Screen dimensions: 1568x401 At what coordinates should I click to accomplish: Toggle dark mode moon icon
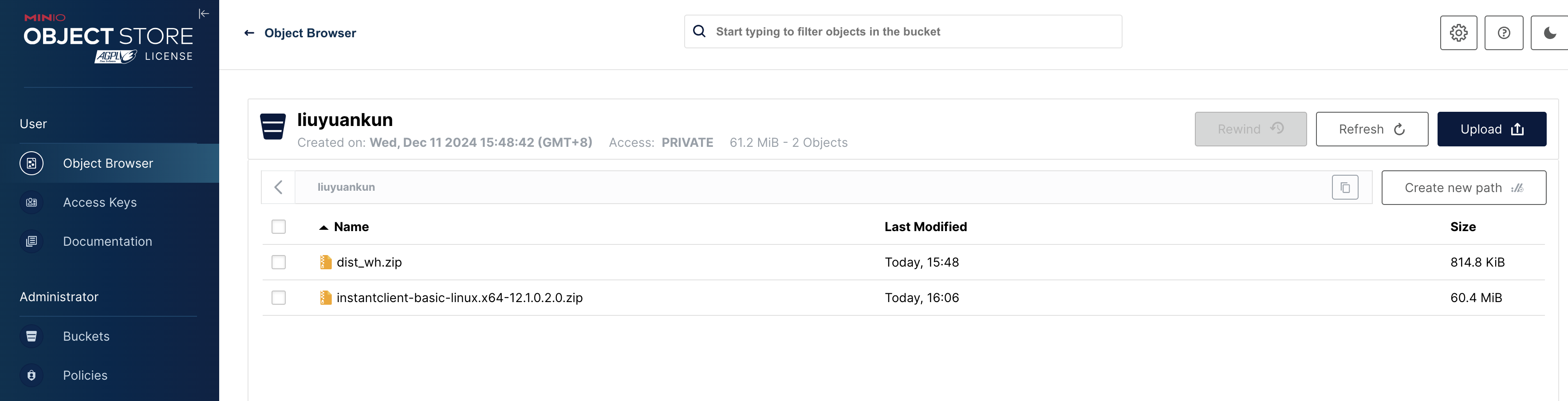pyautogui.click(x=1550, y=33)
